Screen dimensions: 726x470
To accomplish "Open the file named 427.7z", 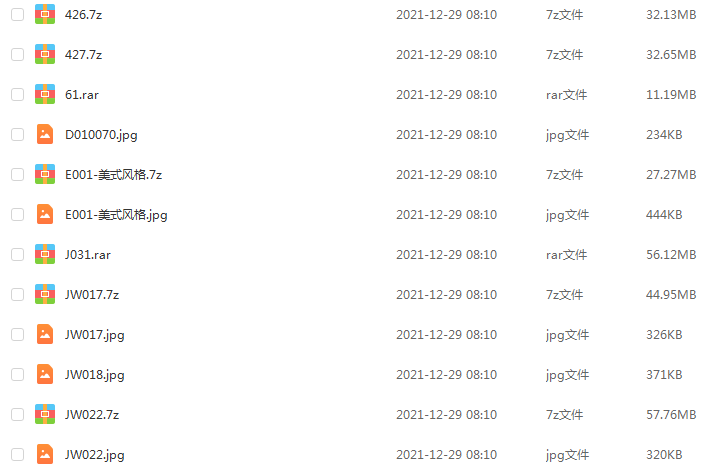I will [83, 55].
